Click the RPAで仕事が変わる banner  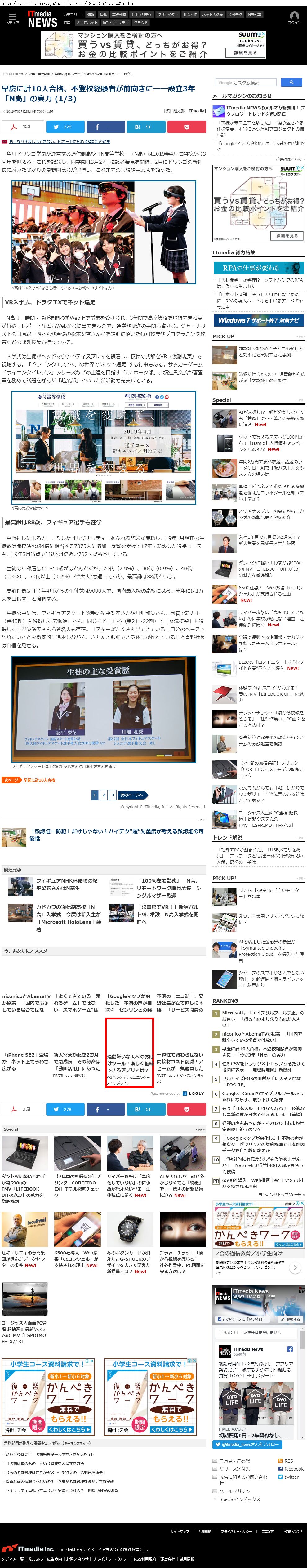258,268
